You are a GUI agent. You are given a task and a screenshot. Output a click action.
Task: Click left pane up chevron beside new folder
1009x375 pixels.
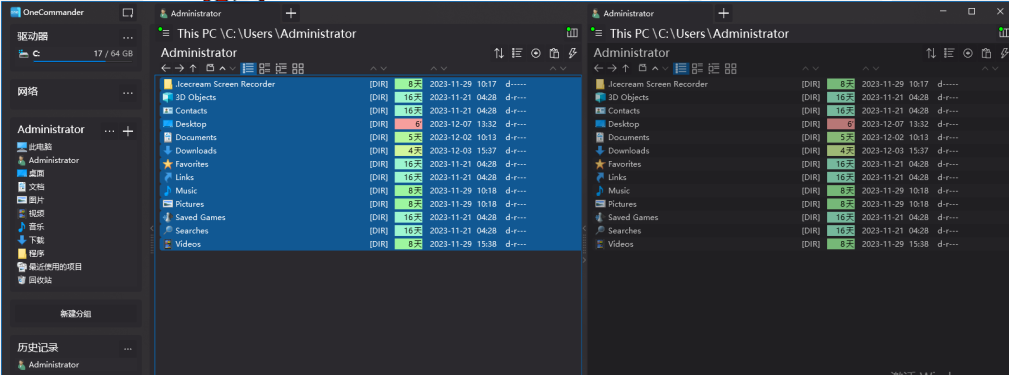pyautogui.click(x=223, y=68)
